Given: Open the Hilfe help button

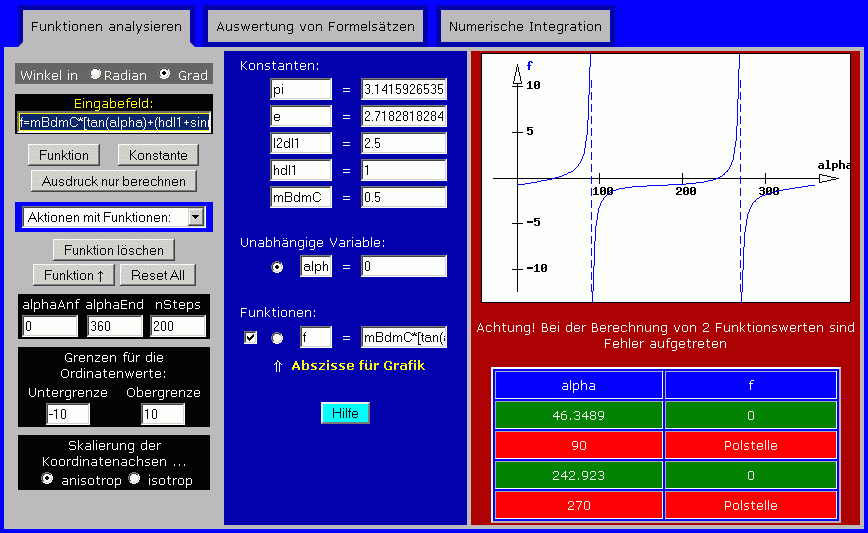Looking at the screenshot, I should (x=345, y=413).
